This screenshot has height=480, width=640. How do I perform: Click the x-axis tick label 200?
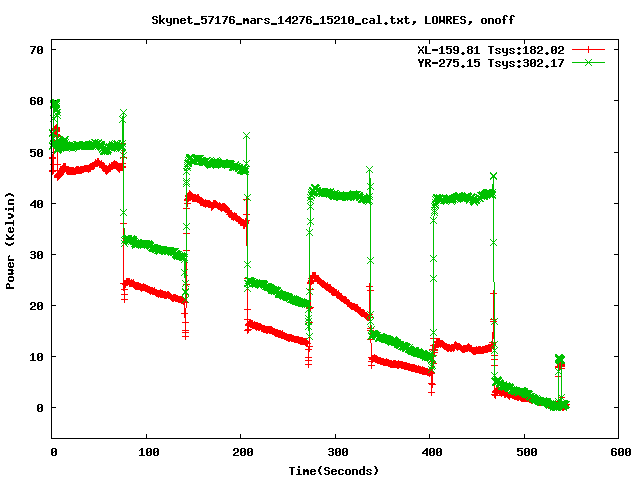[x=242, y=452]
